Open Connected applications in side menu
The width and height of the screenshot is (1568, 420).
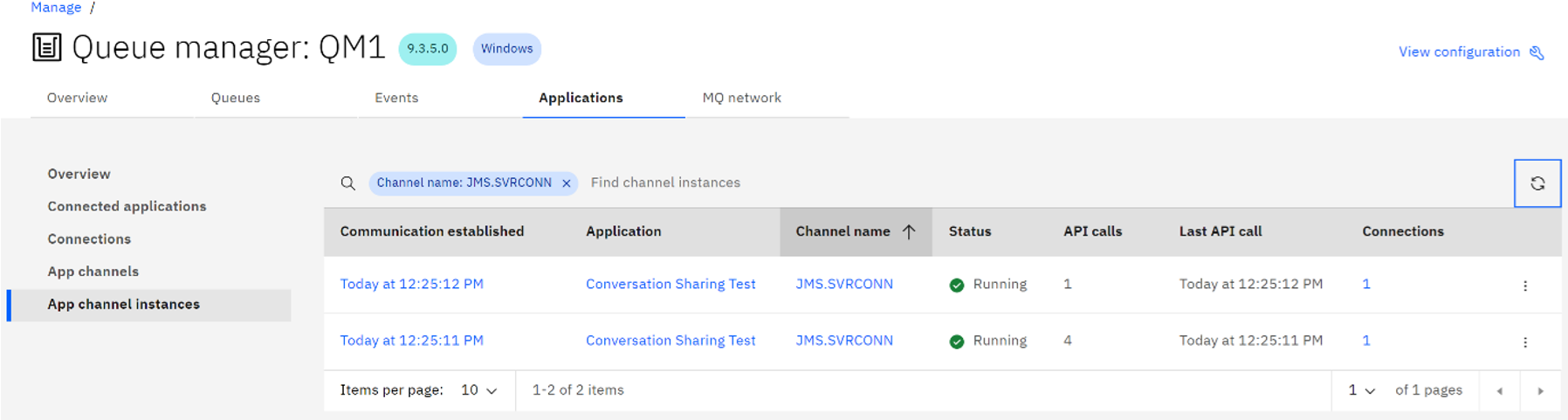[x=127, y=206]
